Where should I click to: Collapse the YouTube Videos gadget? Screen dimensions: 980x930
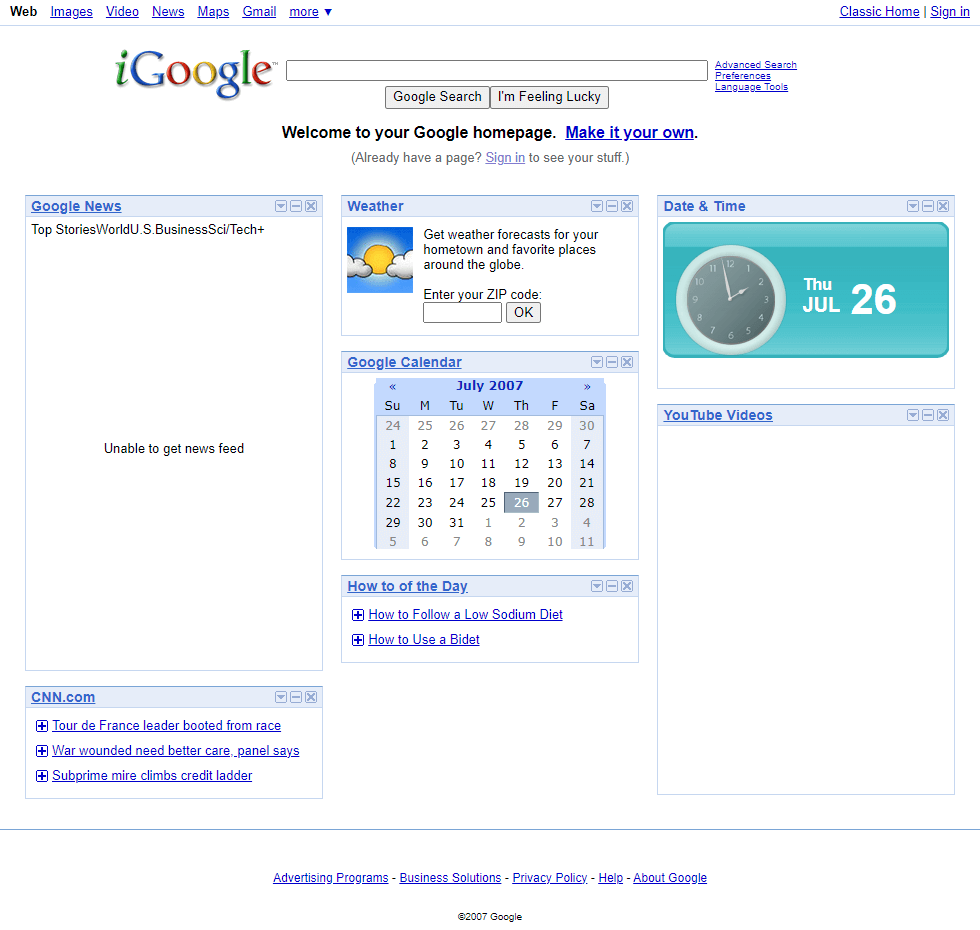pos(928,415)
